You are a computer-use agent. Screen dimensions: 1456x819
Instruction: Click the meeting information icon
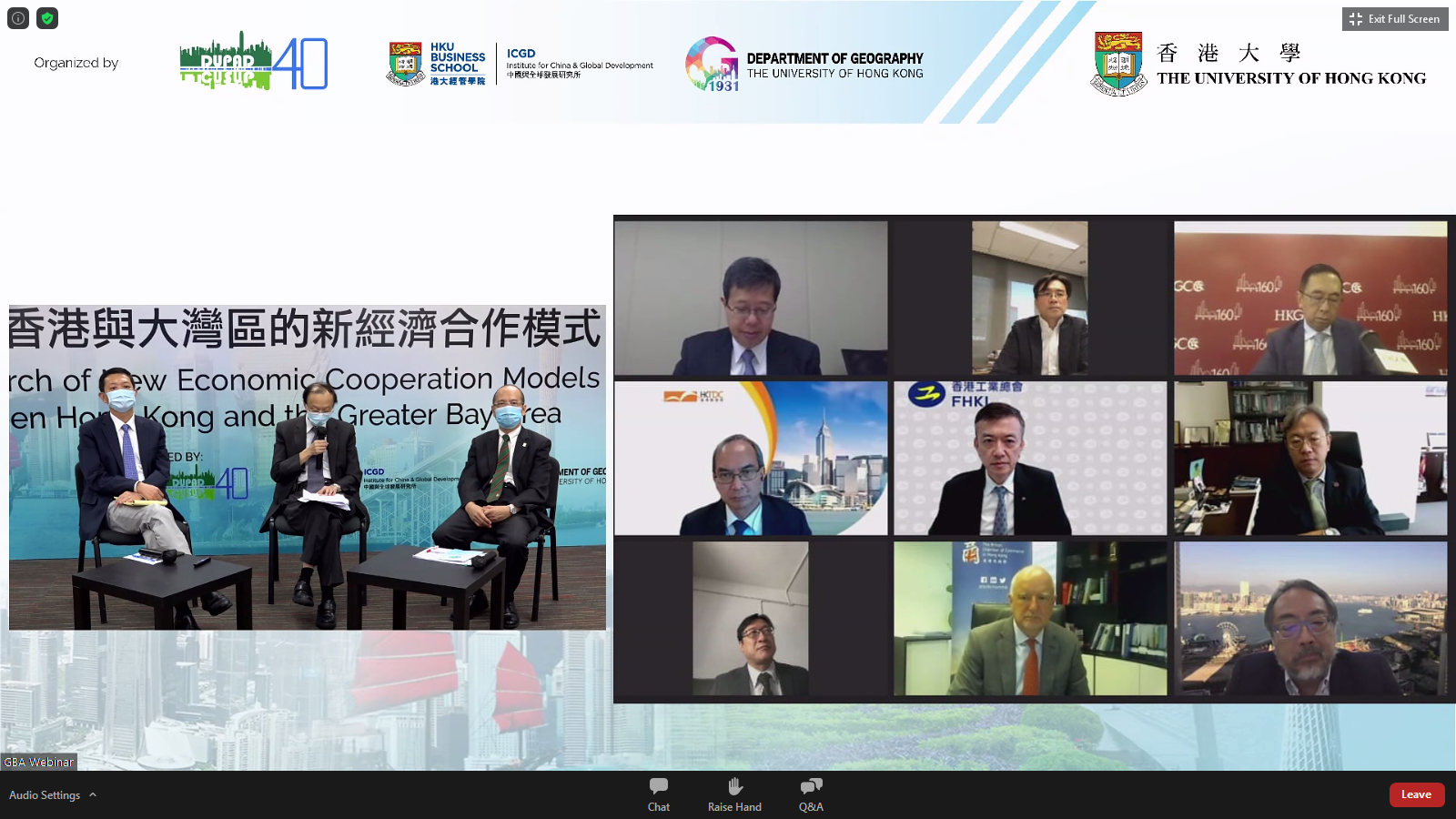(x=18, y=18)
